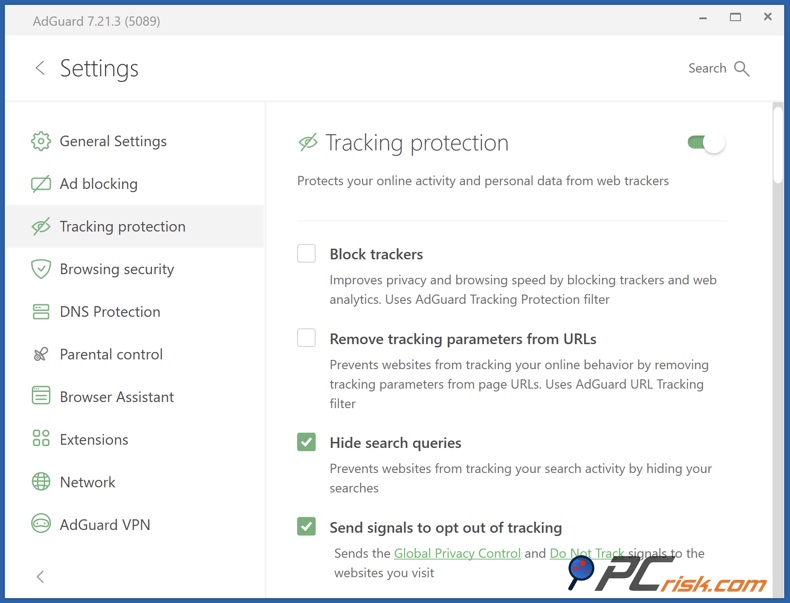Click the Extensions grid icon
Screen dimensions: 790x603
(41, 439)
